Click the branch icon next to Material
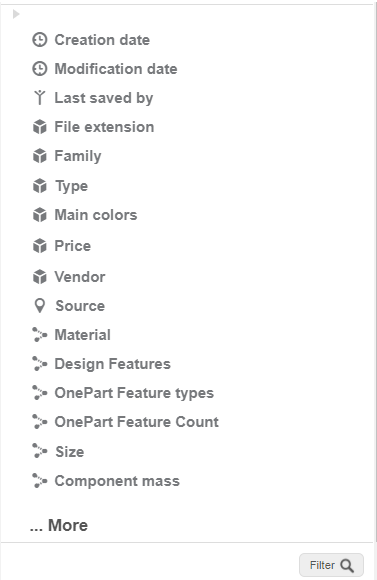 [40, 335]
